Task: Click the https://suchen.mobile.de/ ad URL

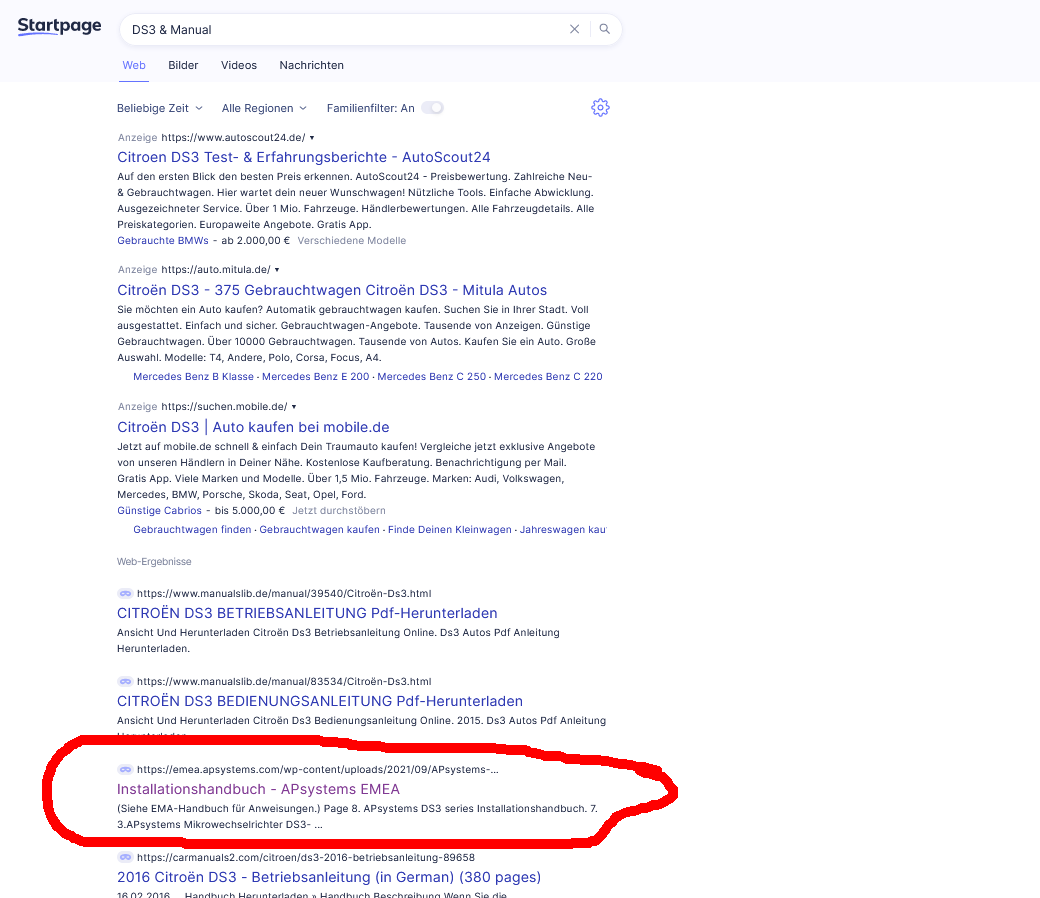Action: (224, 407)
